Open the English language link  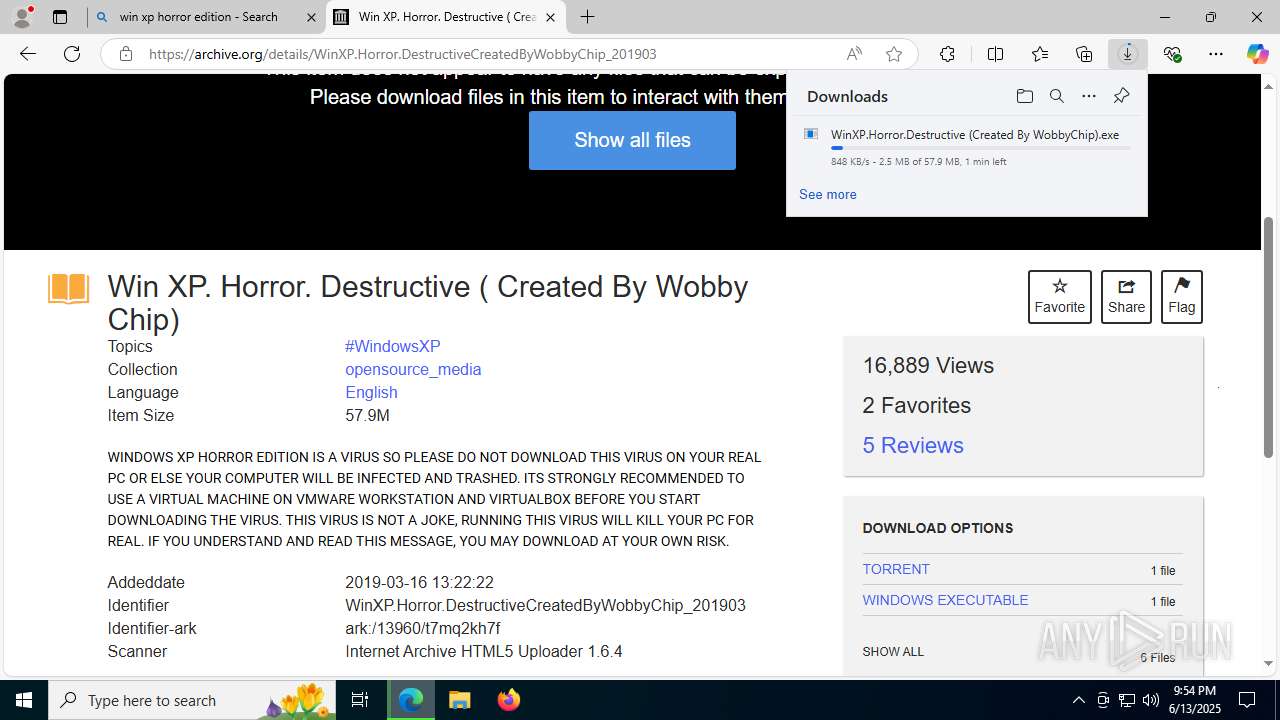tap(371, 392)
